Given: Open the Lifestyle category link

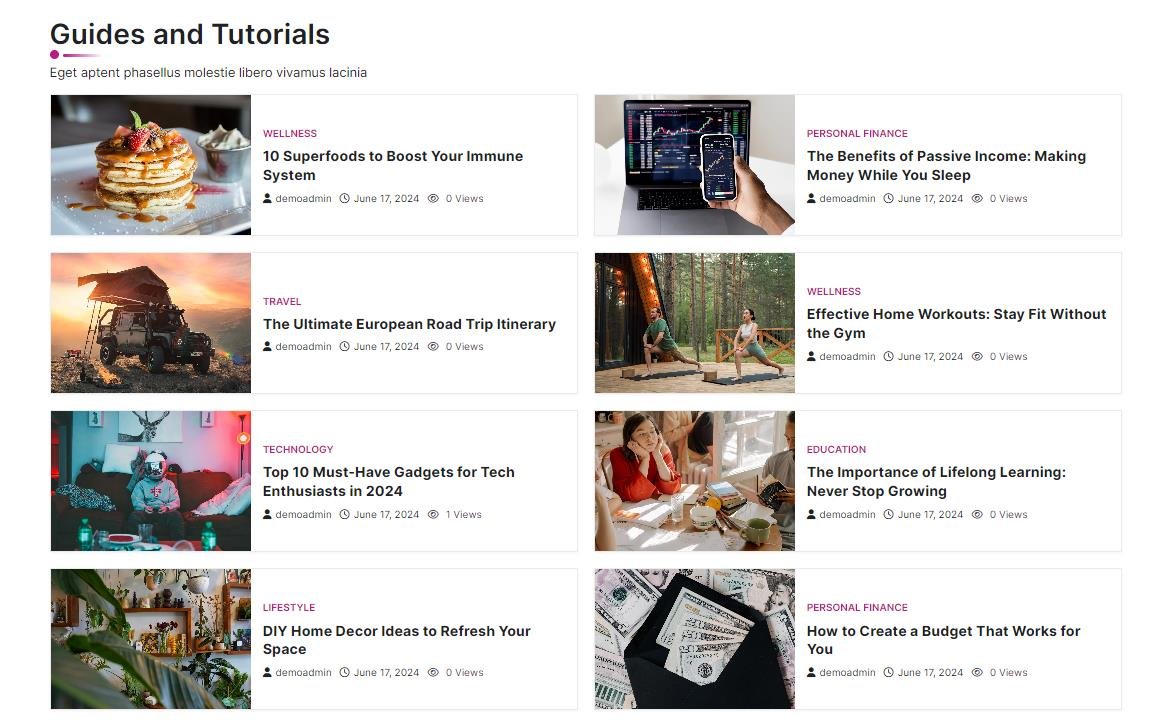Looking at the screenshot, I should click(289, 607).
